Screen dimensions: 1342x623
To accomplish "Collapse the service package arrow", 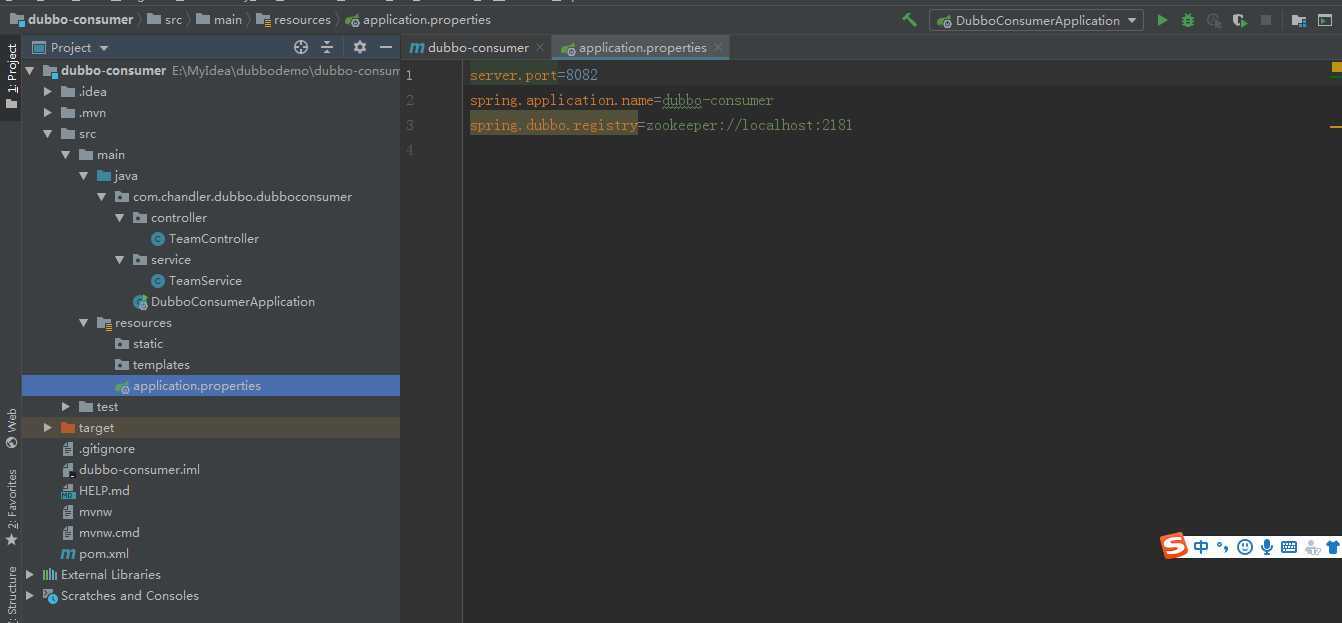I will pyautogui.click(x=120, y=259).
